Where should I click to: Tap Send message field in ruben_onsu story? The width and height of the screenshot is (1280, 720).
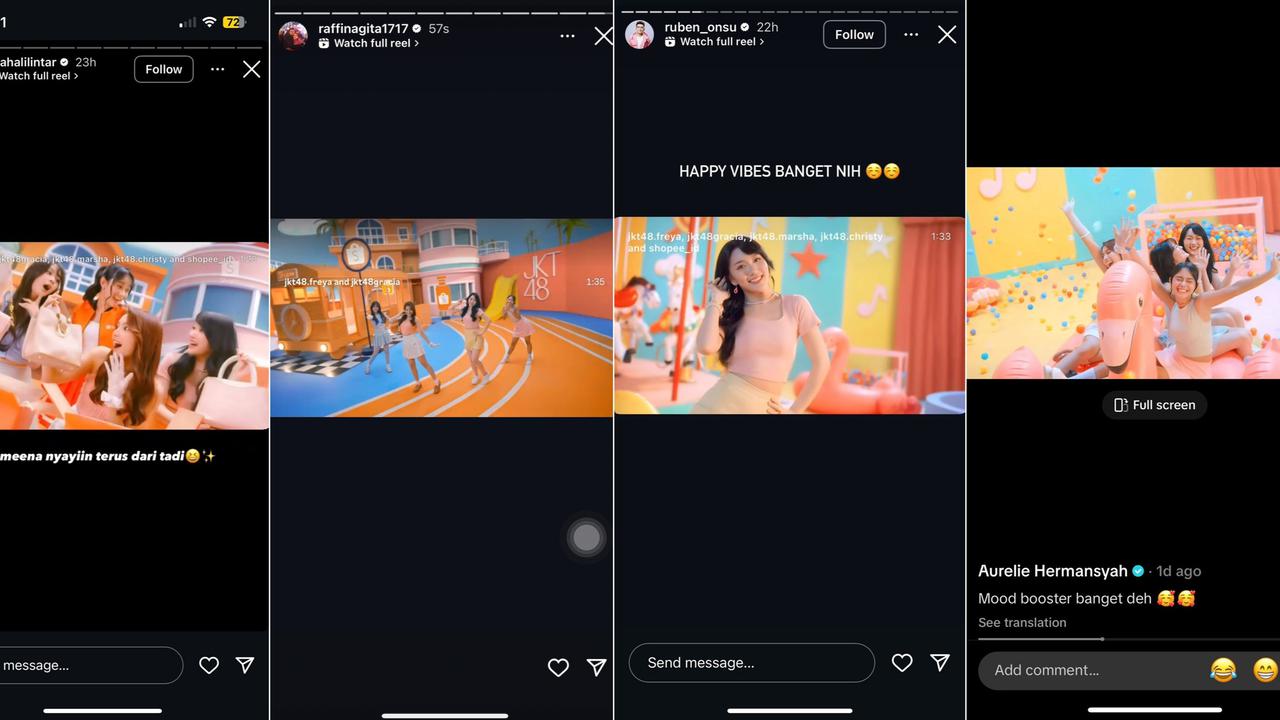coord(751,663)
